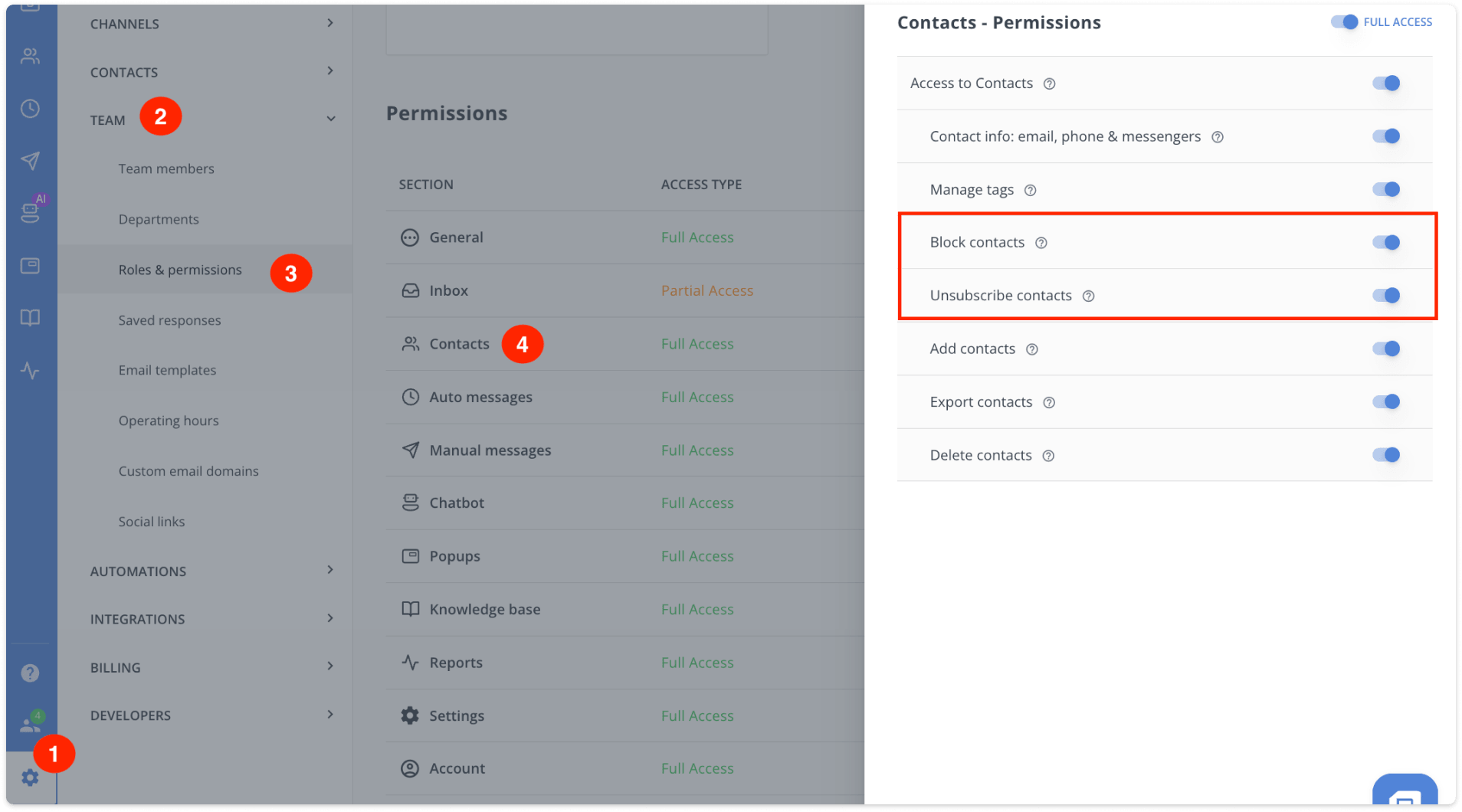1462x812 pixels.
Task: Click Partial Access next to Inbox
Action: click(x=706, y=290)
